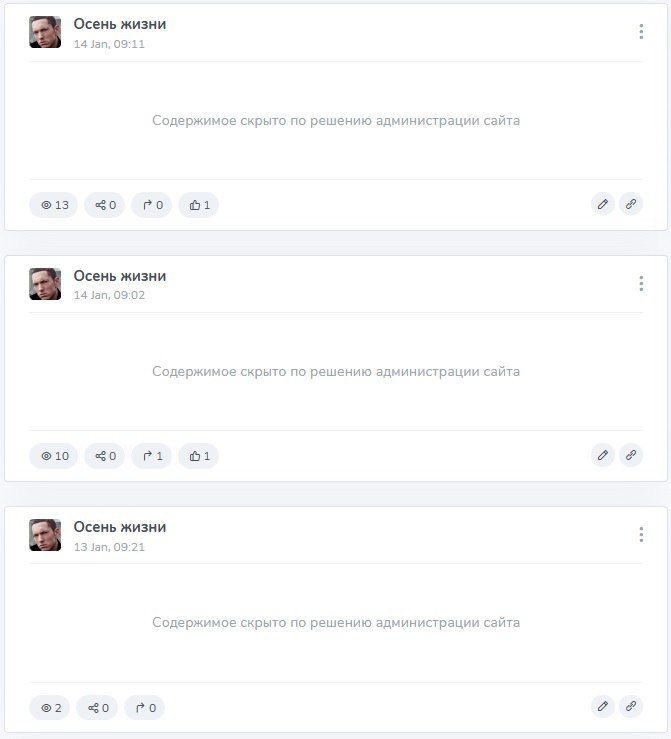Toggle thumbs-up on 14 Jan 09:02 post

point(198,456)
